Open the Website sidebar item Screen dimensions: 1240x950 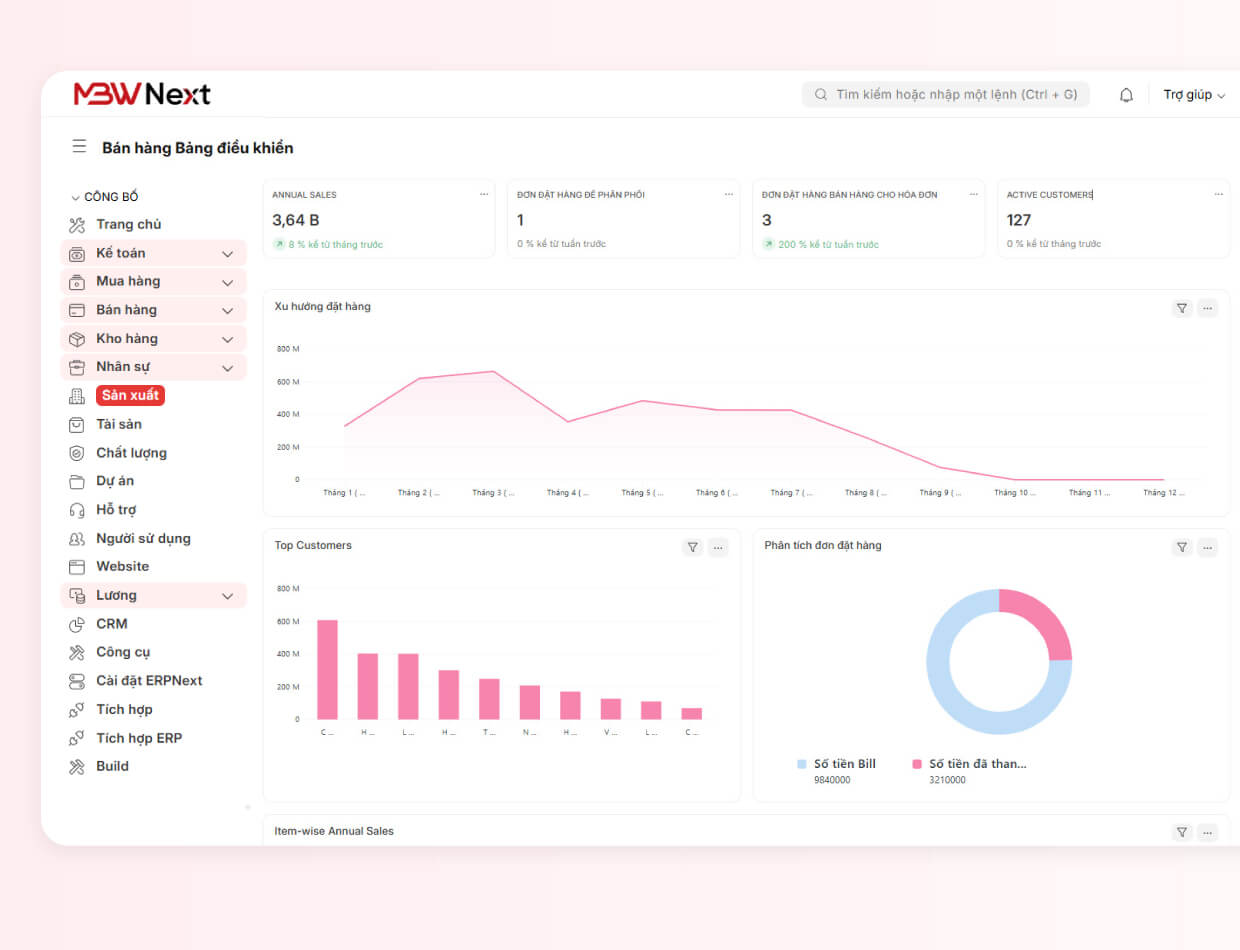pos(122,567)
